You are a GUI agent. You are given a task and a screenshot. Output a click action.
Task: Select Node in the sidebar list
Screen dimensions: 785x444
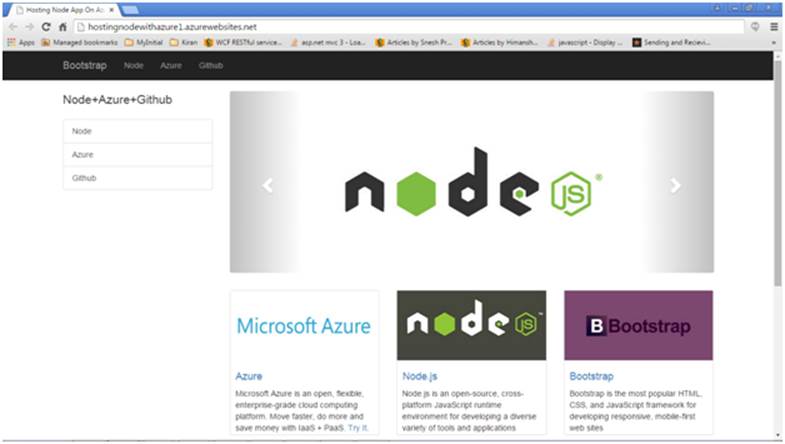tap(138, 131)
